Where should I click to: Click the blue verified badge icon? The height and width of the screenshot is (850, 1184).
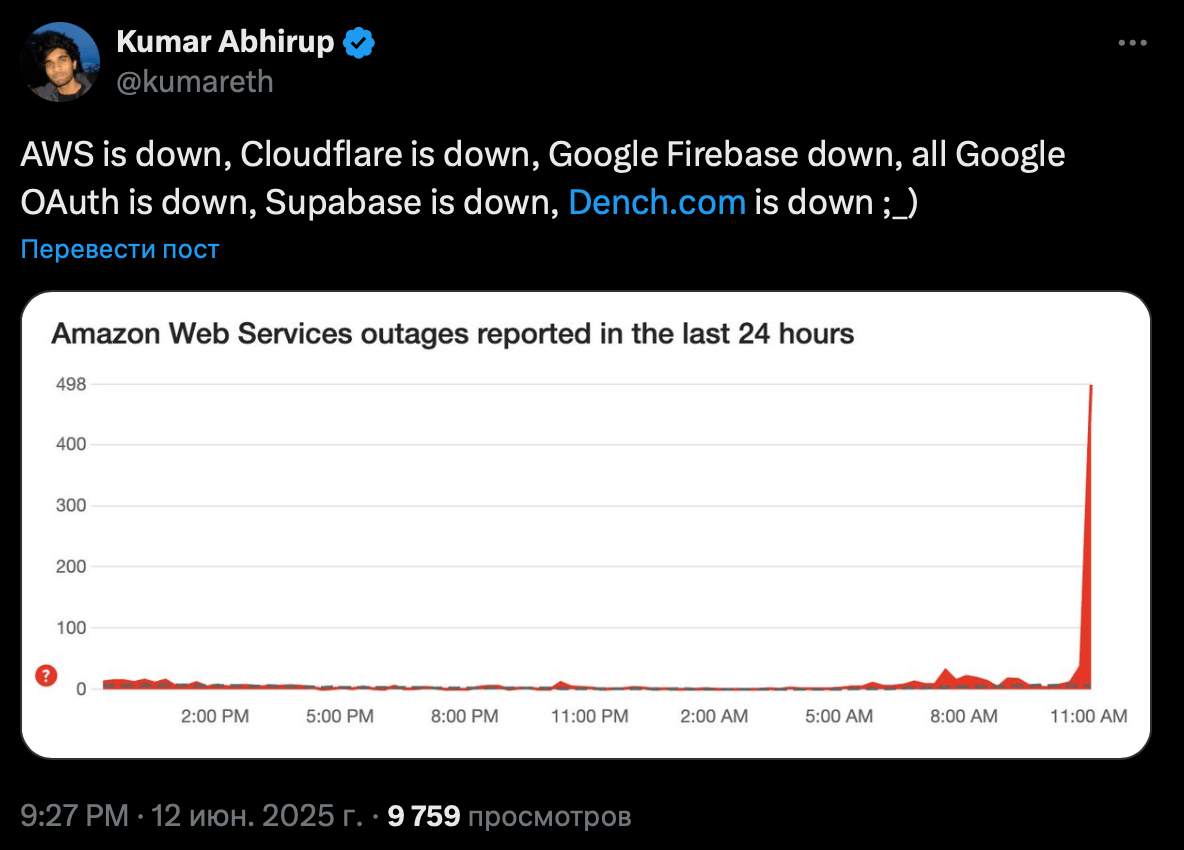[x=359, y=42]
